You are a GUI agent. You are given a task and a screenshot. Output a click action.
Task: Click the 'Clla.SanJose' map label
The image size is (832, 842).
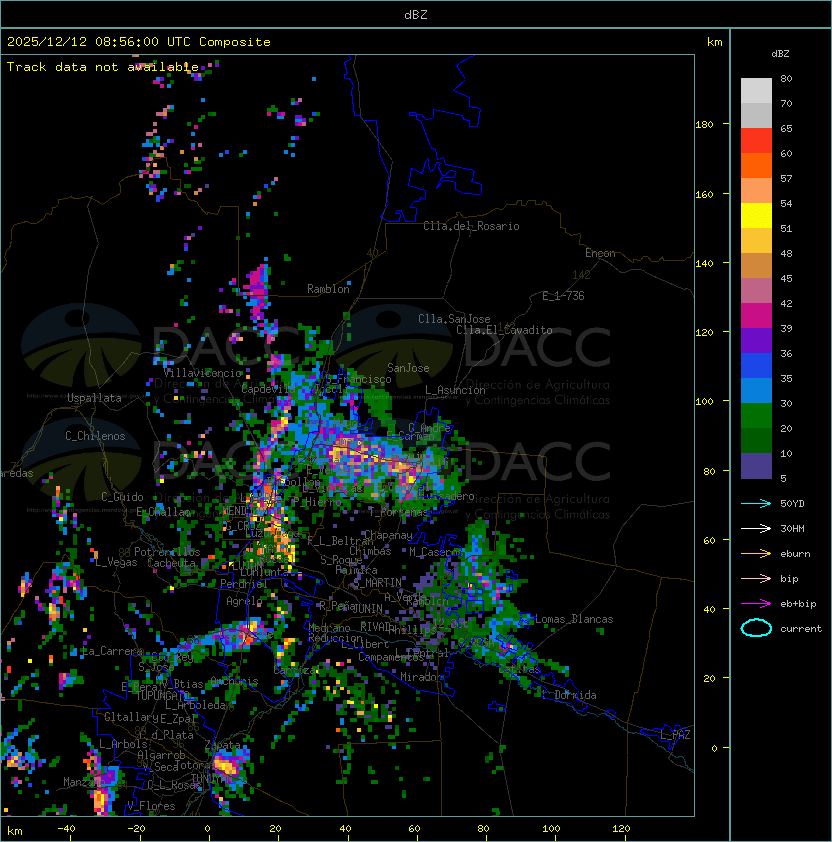coord(454,319)
